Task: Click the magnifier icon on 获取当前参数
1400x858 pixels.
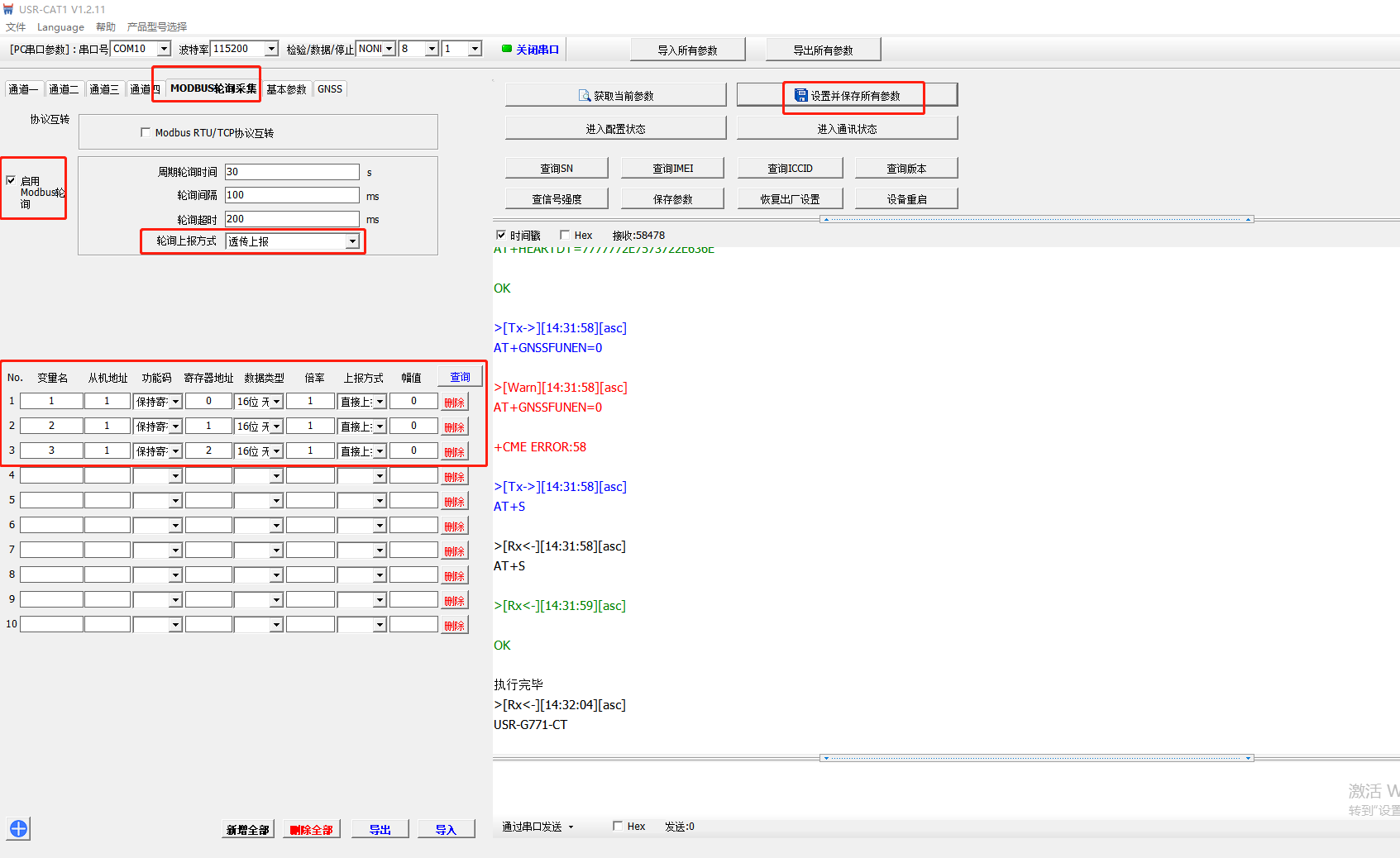Action: point(584,96)
